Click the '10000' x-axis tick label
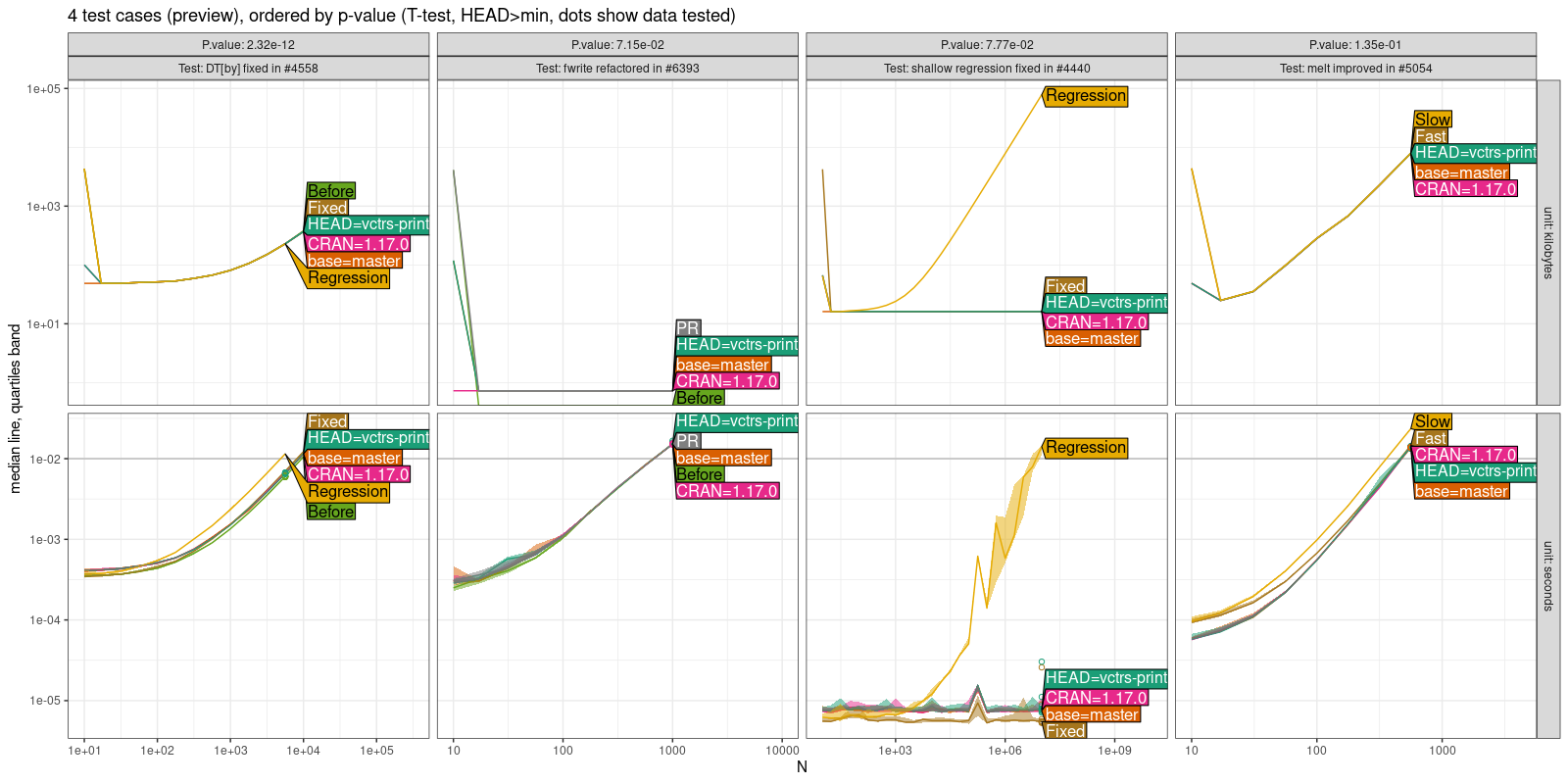 pyautogui.click(x=782, y=751)
